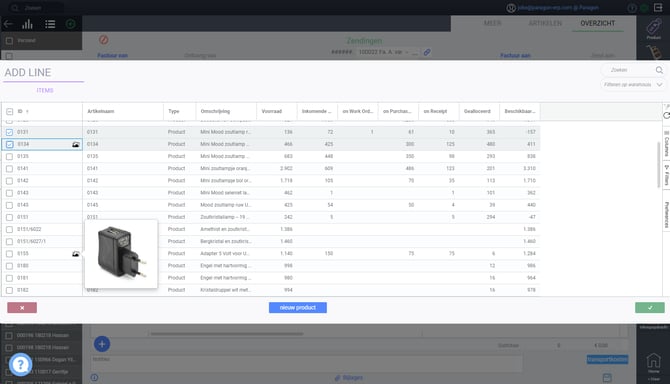Open the Product tag sidebar icon
This screenshot has height=384, width=670.
(653, 29)
